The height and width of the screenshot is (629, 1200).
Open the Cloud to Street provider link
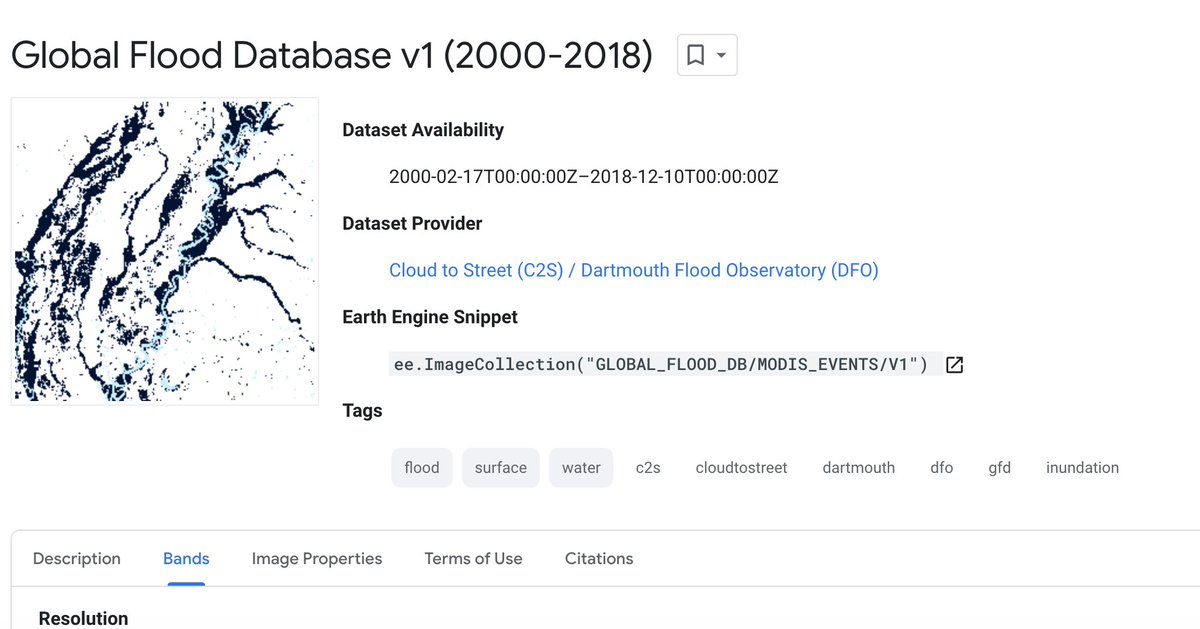click(475, 270)
